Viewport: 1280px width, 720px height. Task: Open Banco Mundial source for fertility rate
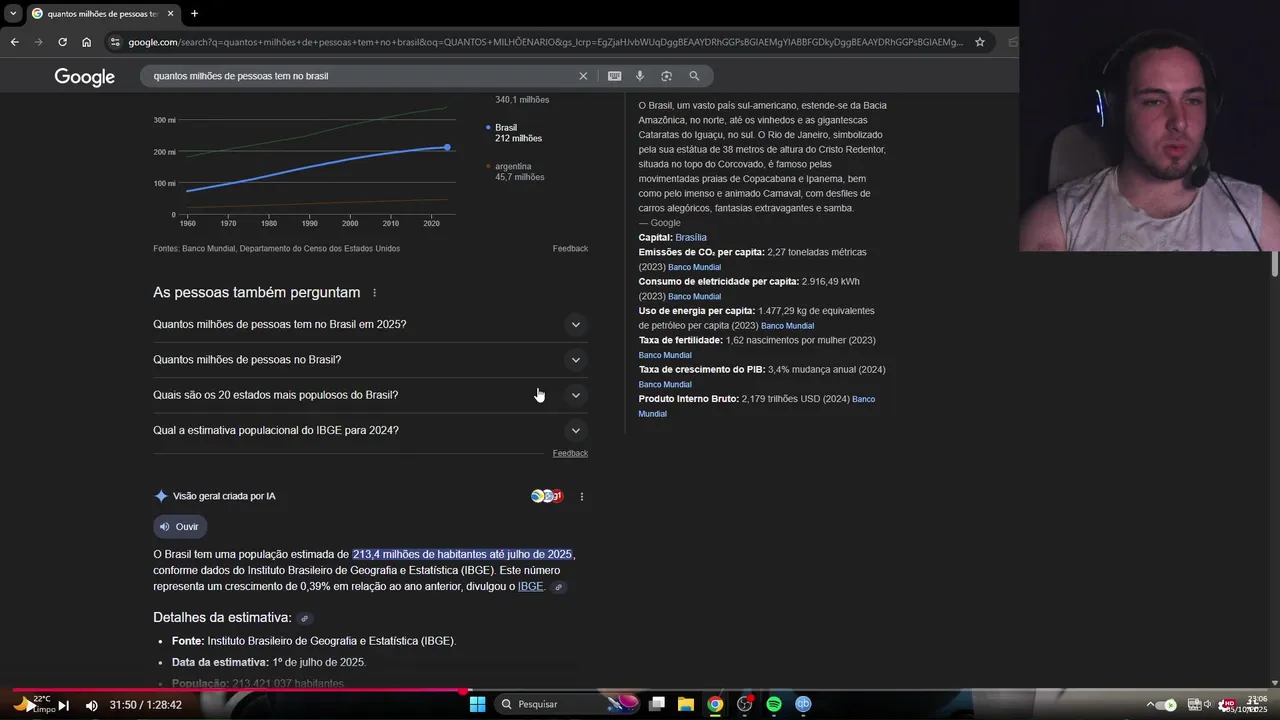tap(665, 355)
